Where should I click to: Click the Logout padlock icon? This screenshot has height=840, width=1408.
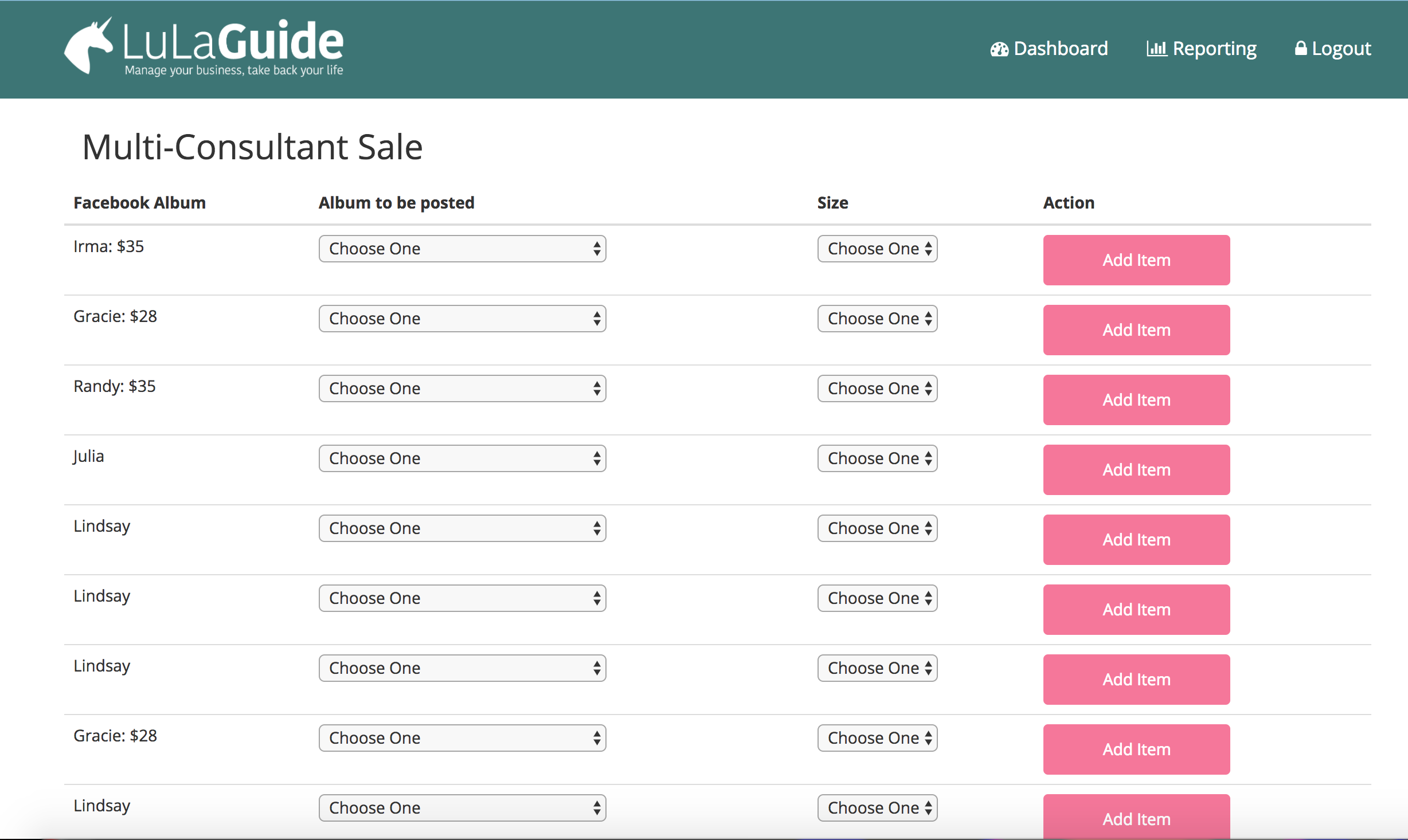tap(1300, 48)
